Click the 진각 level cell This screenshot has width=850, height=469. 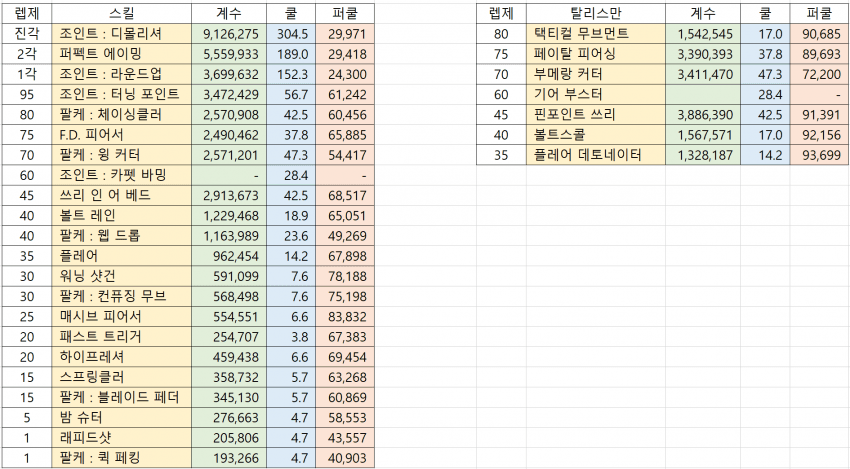tap(24, 32)
